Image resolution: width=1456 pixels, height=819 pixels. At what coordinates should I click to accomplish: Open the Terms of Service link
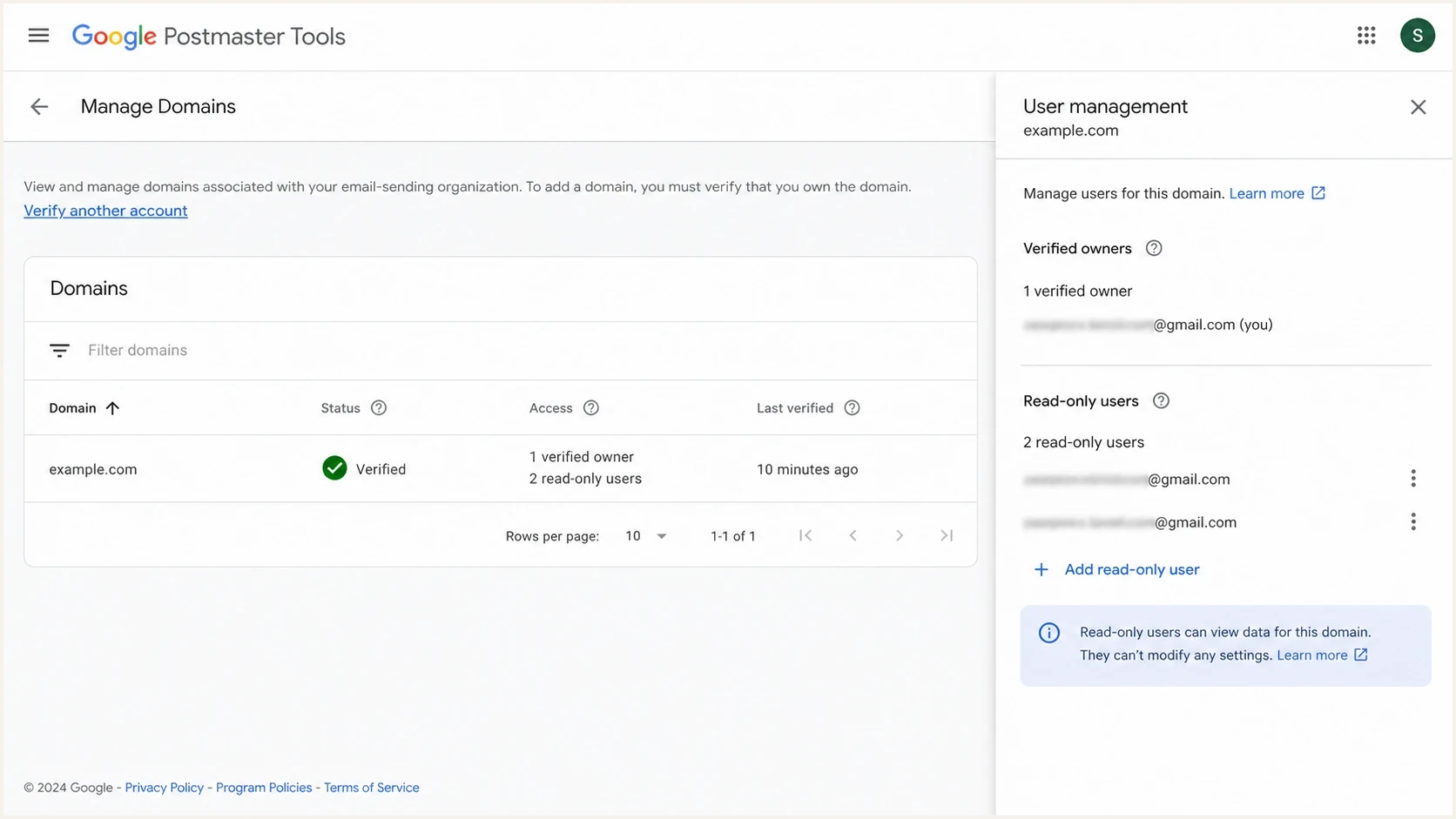coord(372,788)
